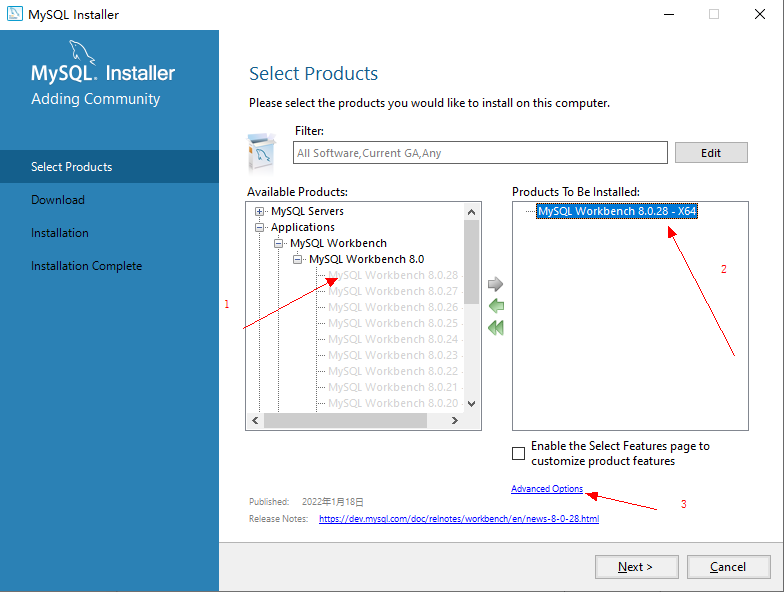Click the Cancel button
The height and width of the screenshot is (592, 784).
(728, 566)
